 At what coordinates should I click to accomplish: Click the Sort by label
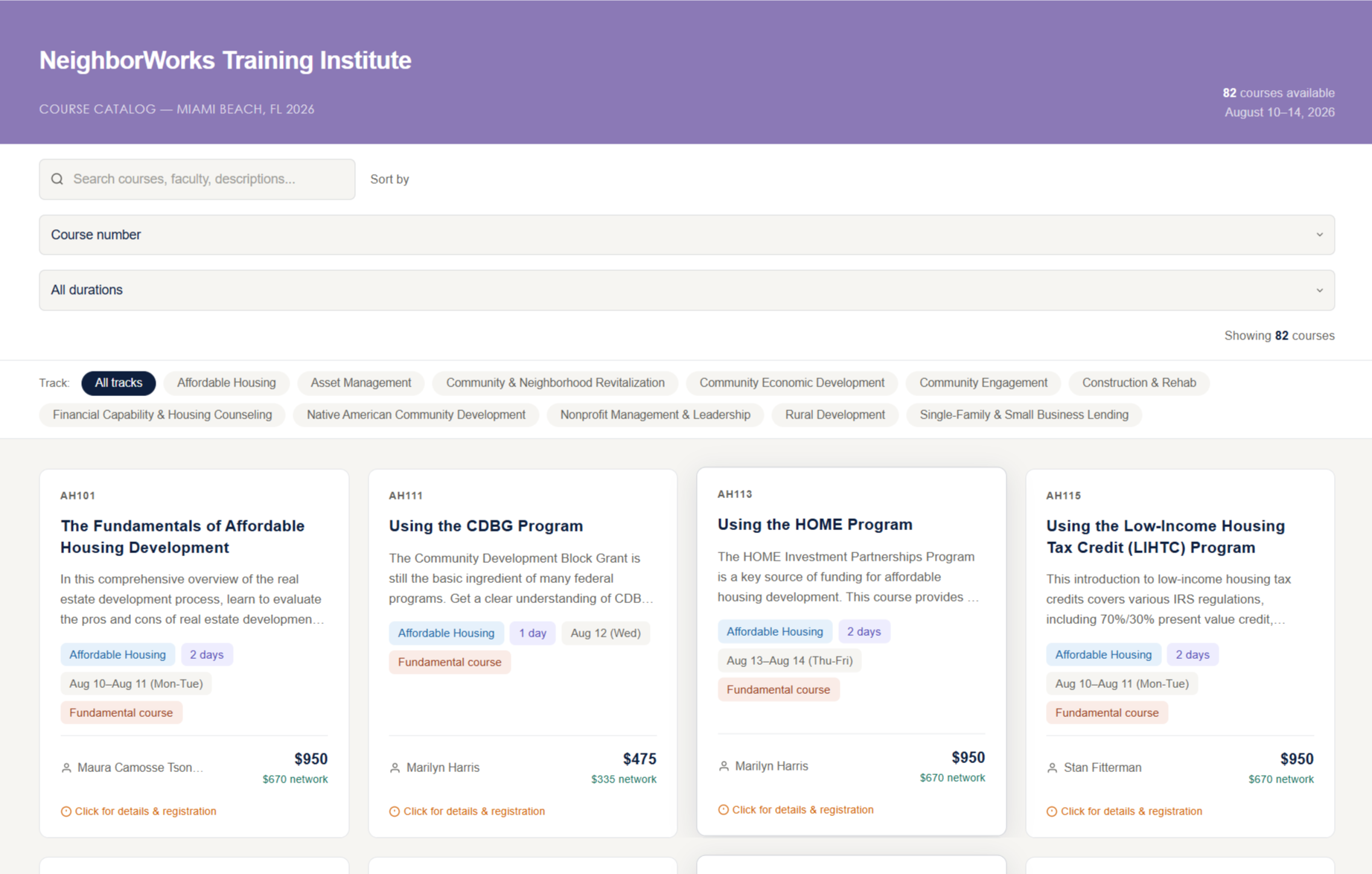[389, 179]
